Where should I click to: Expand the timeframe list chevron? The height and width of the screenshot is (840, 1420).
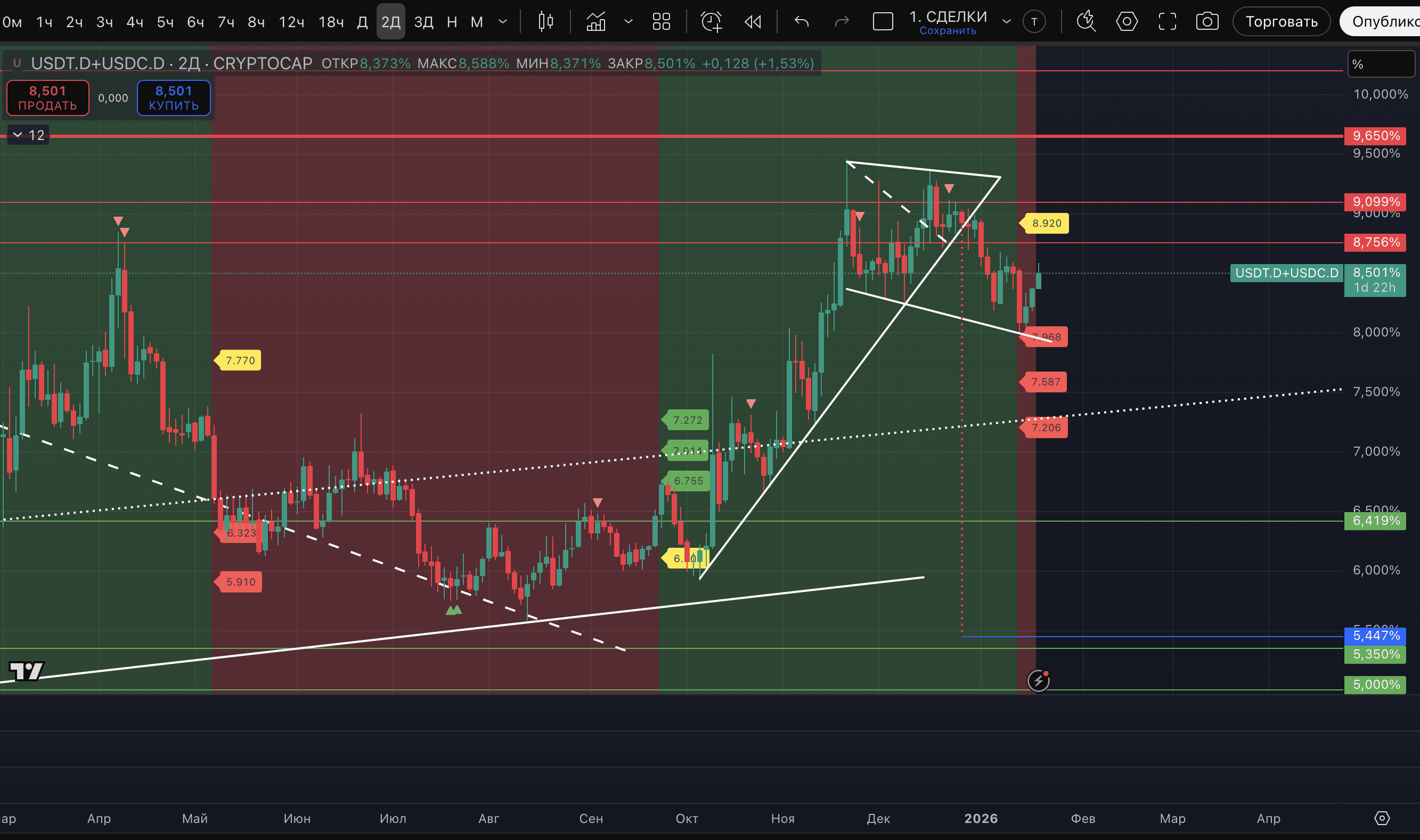click(502, 21)
